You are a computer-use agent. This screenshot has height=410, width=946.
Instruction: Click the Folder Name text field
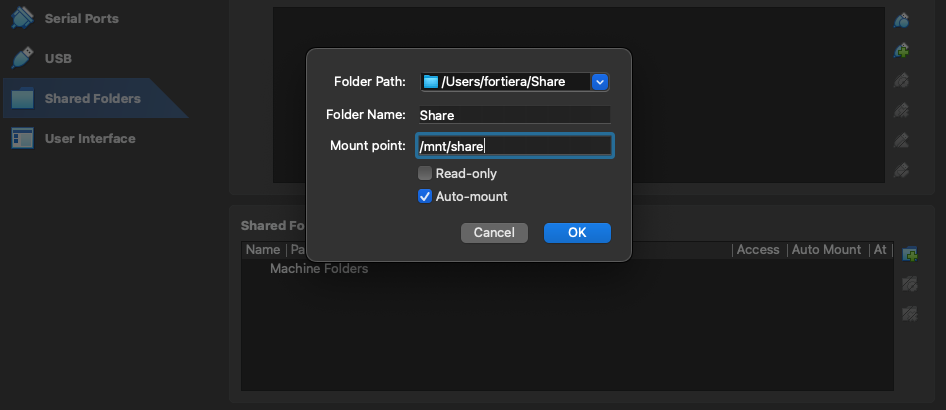(x=513, y=115)
